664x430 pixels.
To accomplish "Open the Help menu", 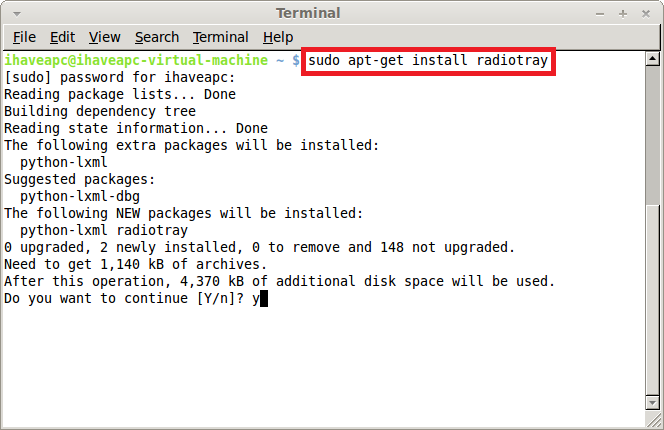I will coord(278,37).
